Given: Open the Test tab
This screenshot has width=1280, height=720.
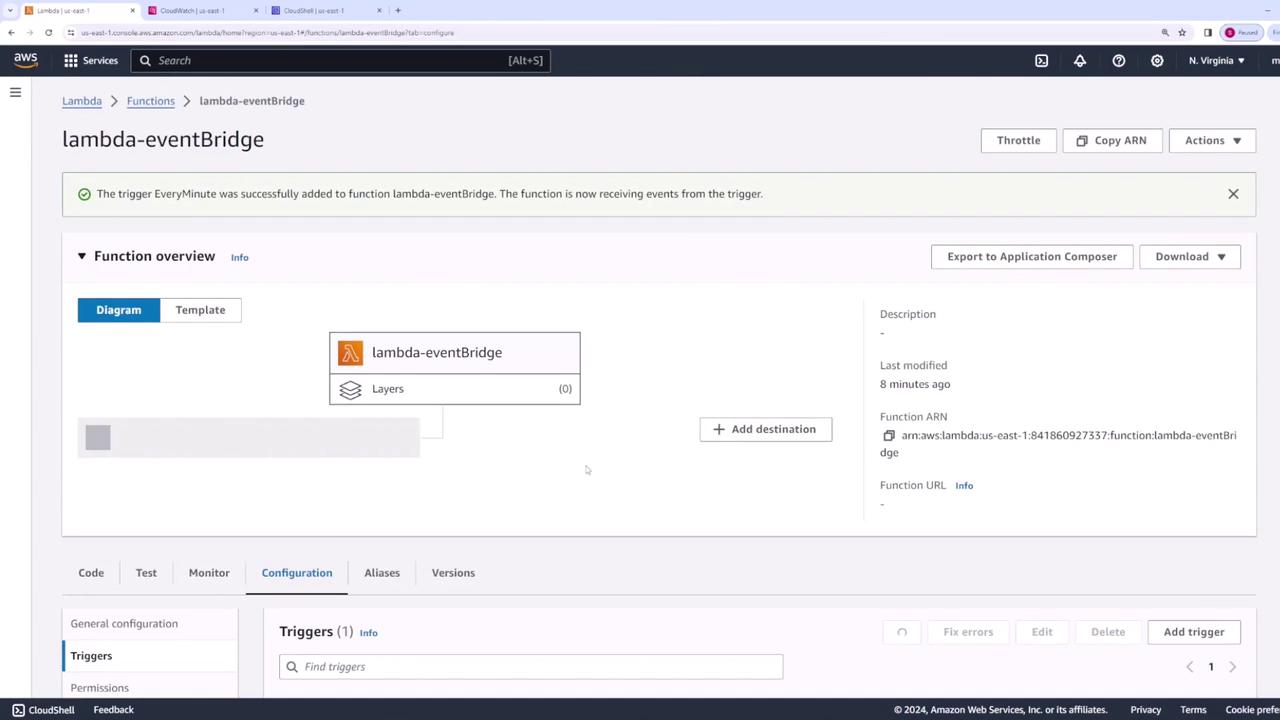Looking at the screenshot, I should coord(146,573).
